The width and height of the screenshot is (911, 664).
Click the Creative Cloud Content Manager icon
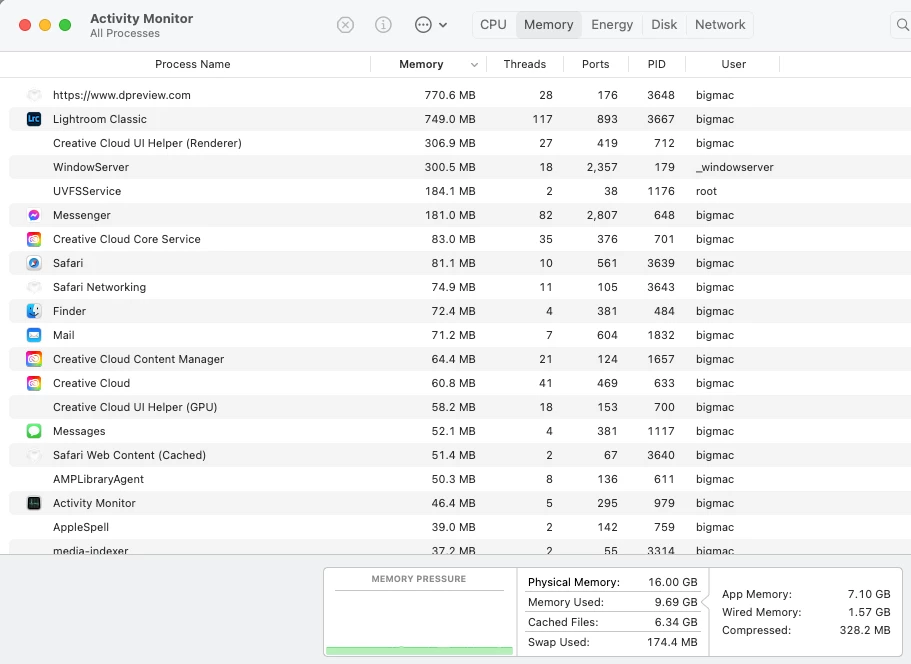tap(34, 359)
